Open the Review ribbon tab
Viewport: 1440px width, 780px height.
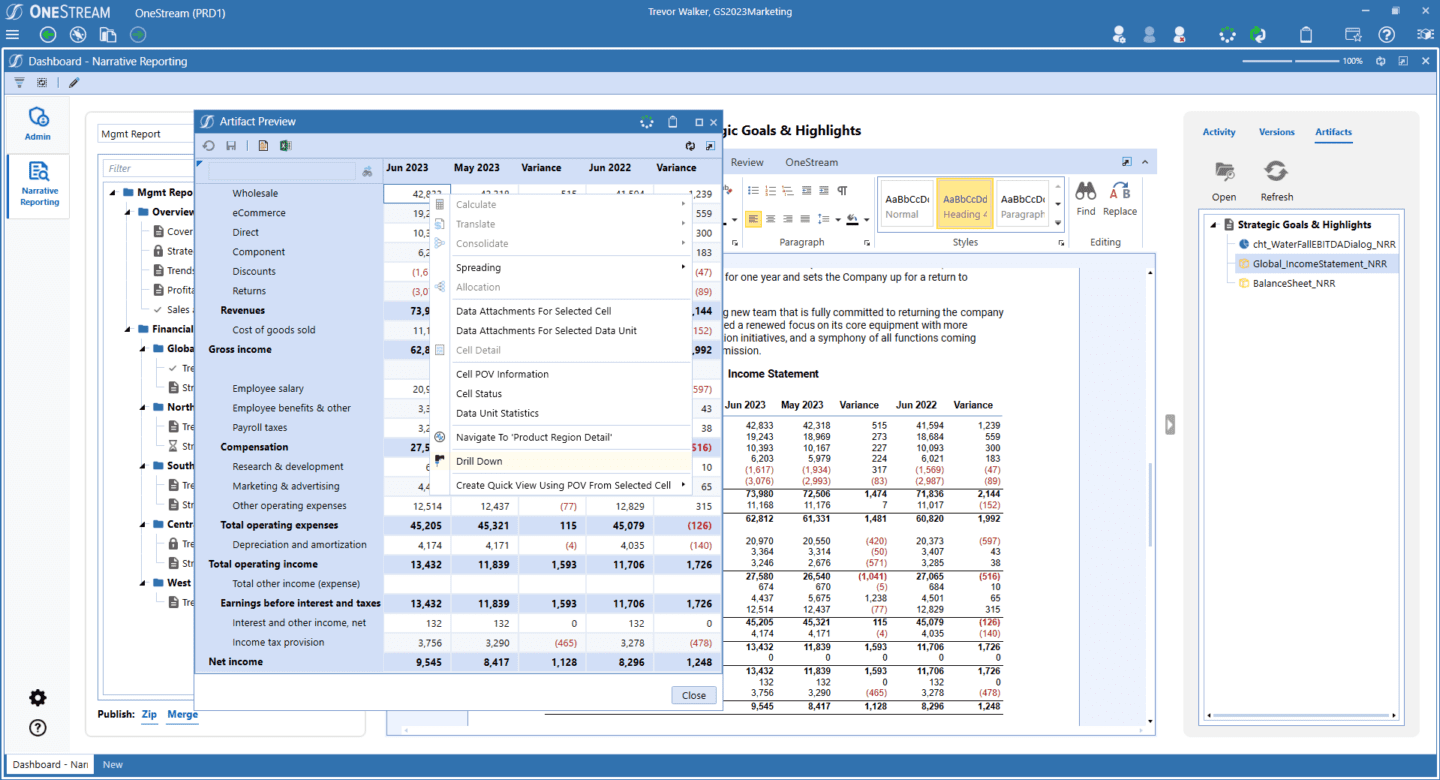pyautogui.click(x=747, y=162)
